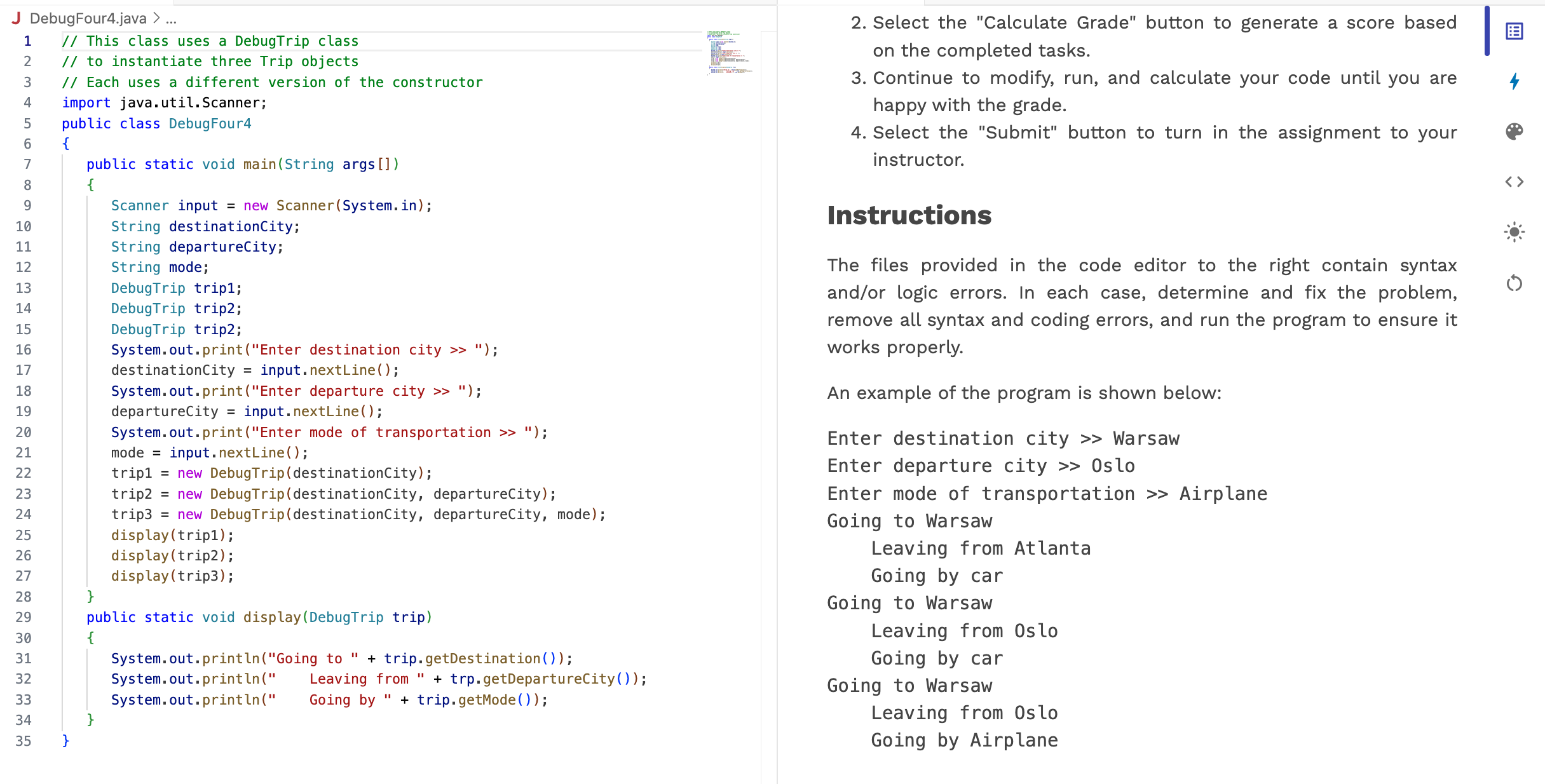Switch to code view using the angle brackets icon
The image size is (1545, 784).
click(x=1515, y=182)
